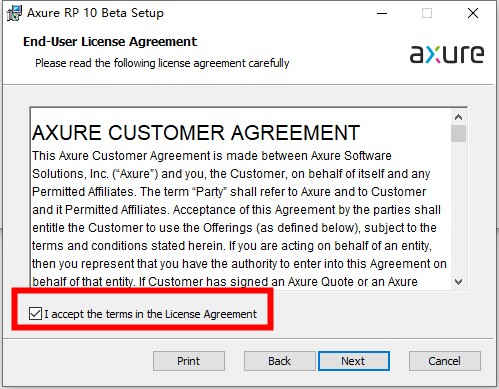Image resolution: width=499 pixels, height=389 pixels.
Task: Toggle the accept license terms checkbox
Action: click(35, 314)
